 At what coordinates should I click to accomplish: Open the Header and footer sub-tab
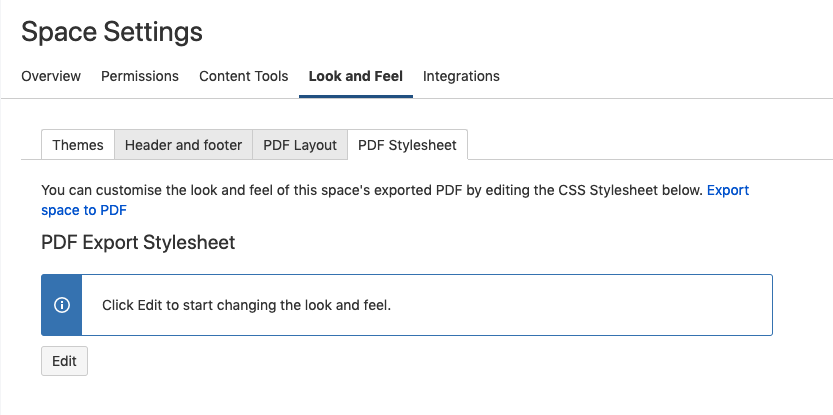183,145
